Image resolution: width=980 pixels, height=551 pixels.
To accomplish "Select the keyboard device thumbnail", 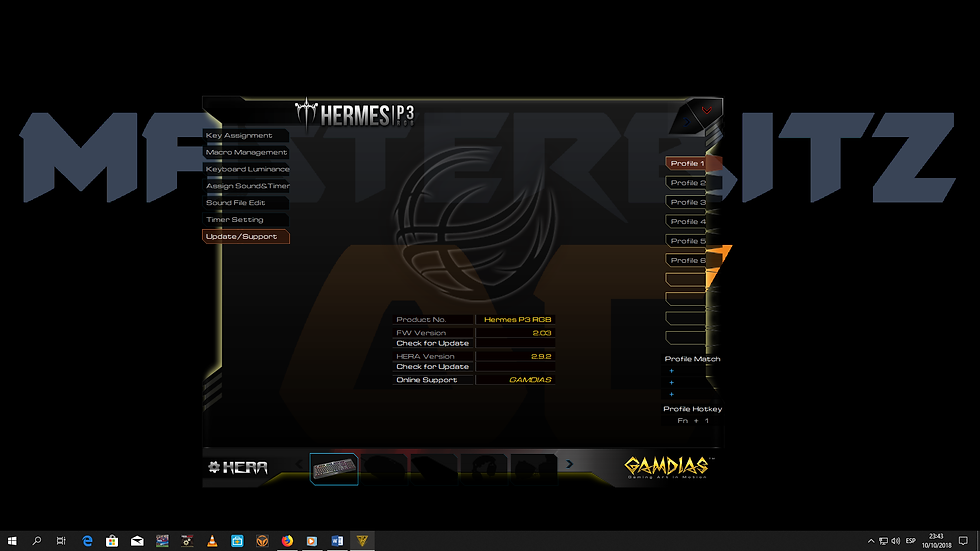I will click(334, 469).
